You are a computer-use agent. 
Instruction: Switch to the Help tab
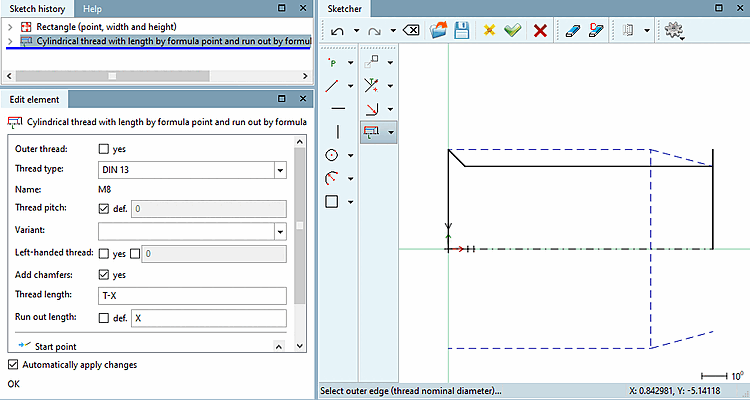coord(92,8)
